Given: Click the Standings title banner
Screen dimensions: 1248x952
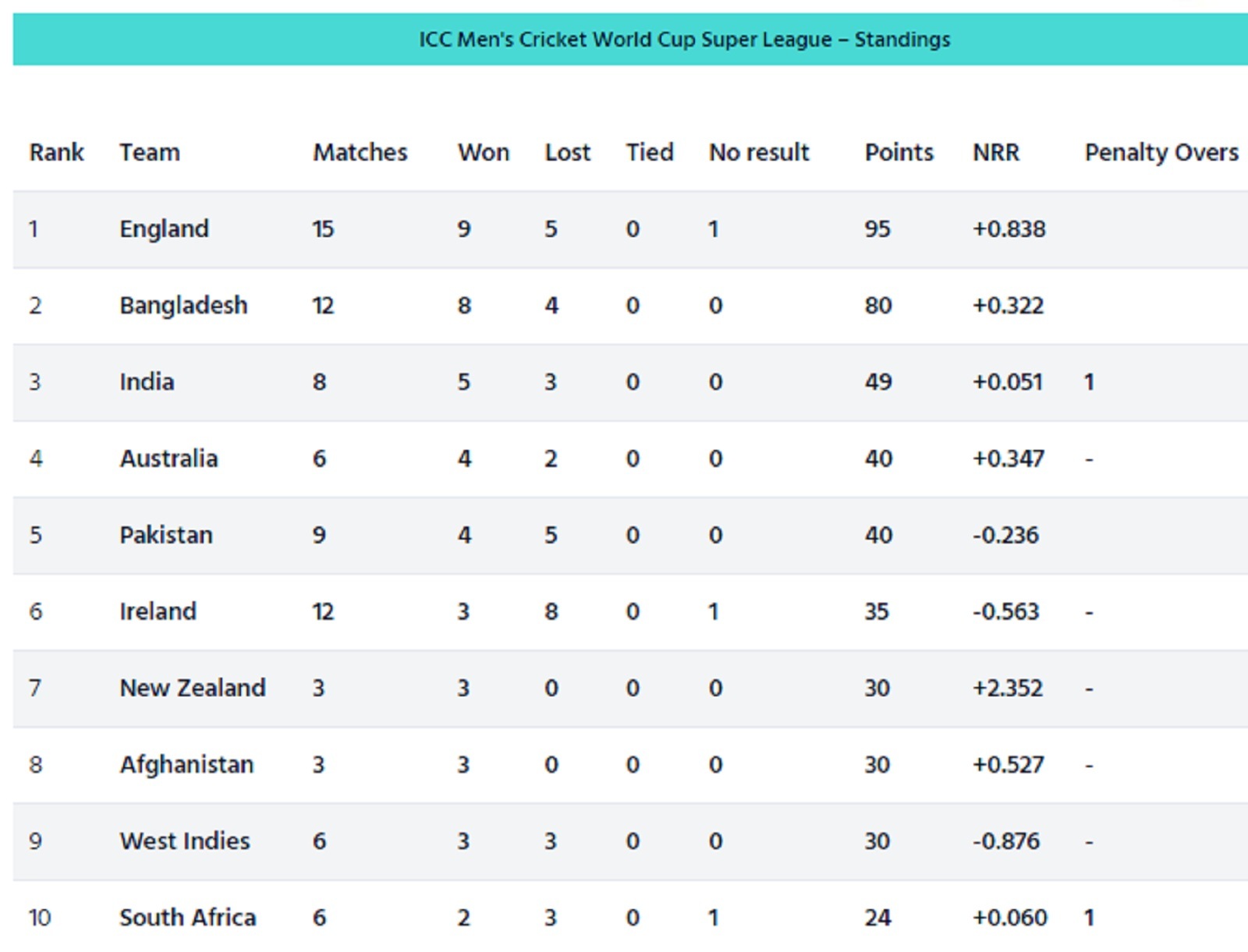Looking at the screenshot, I should 630,39.
